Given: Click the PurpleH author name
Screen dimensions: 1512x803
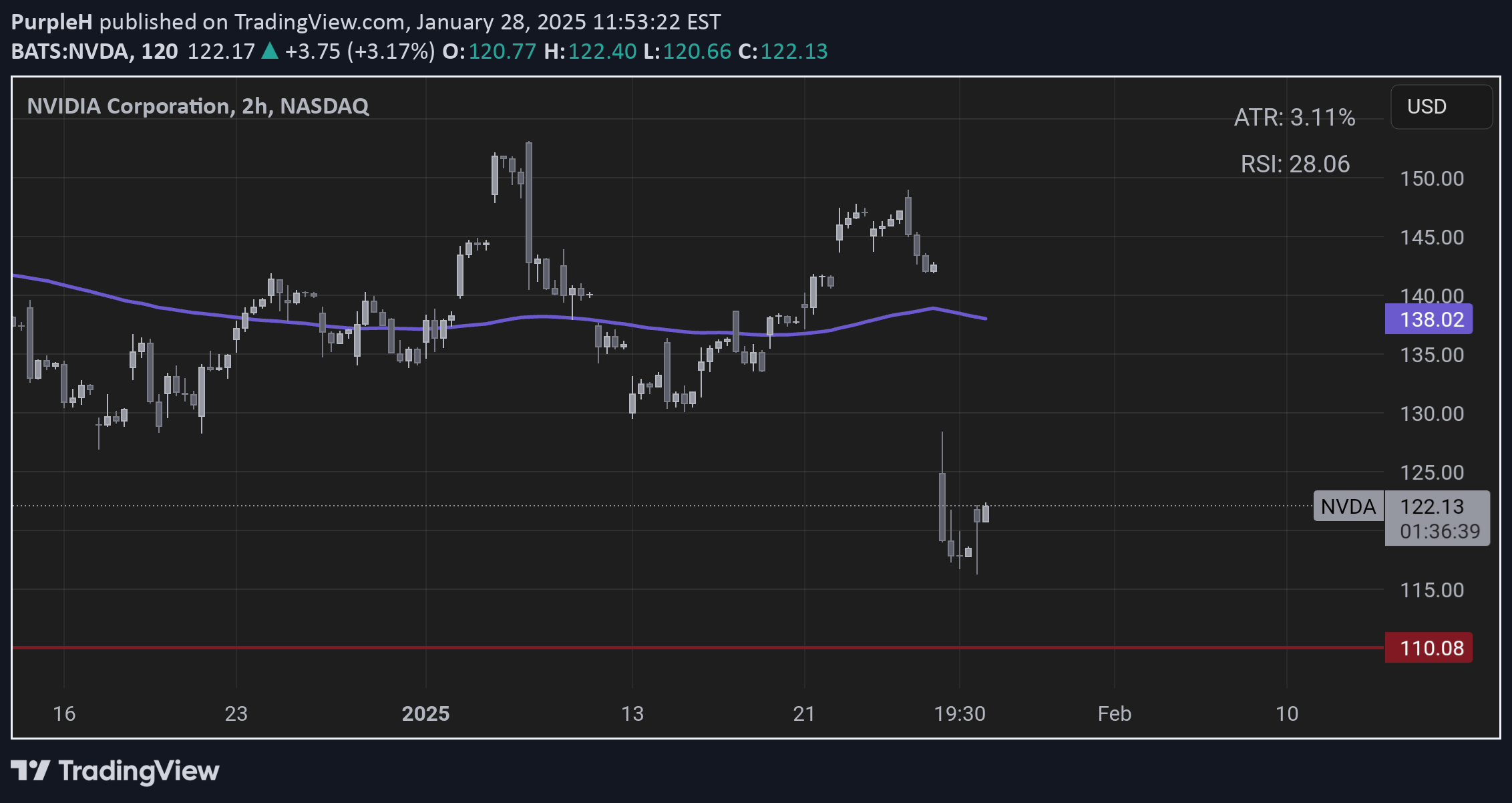Looking at the screenshot, I should tap(51, 22).
